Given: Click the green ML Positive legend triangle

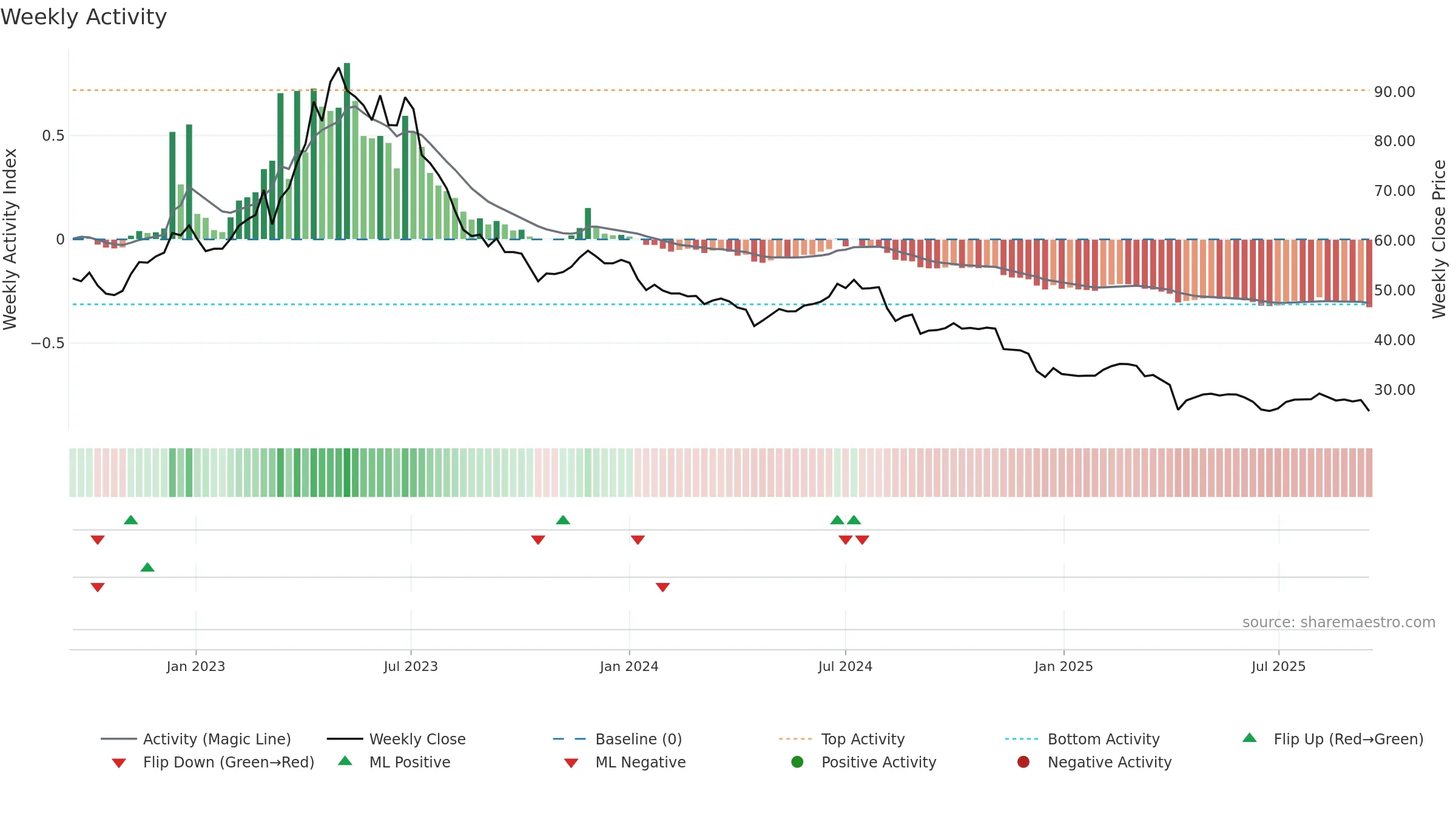Looking at the screenshot, I should point(345,761).
